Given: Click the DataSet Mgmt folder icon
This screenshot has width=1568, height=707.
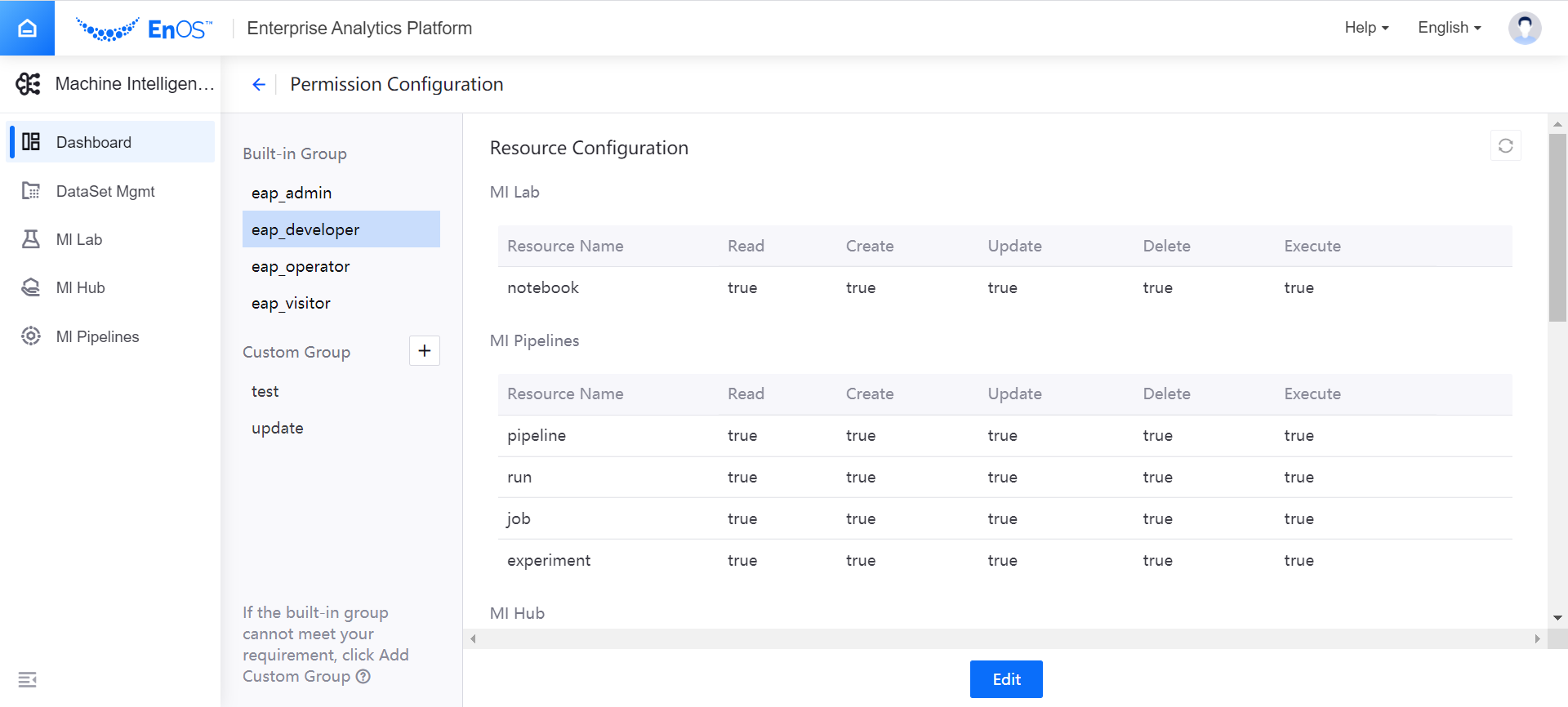Looking at the screenshot, I should tap(31, 191).
